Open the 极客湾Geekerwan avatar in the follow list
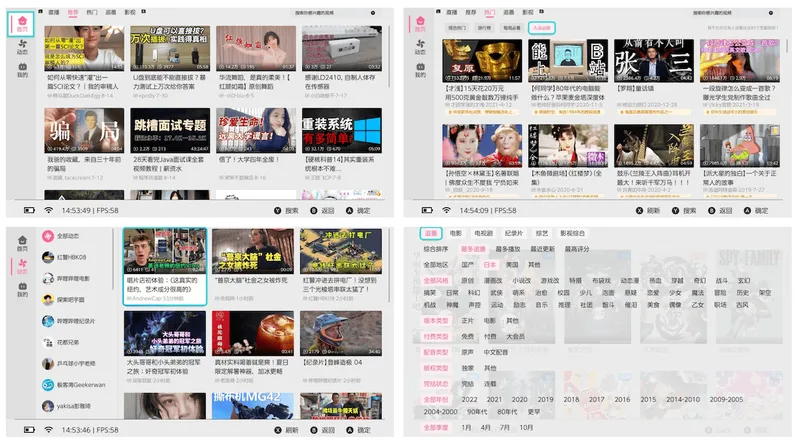 [48, 385]
